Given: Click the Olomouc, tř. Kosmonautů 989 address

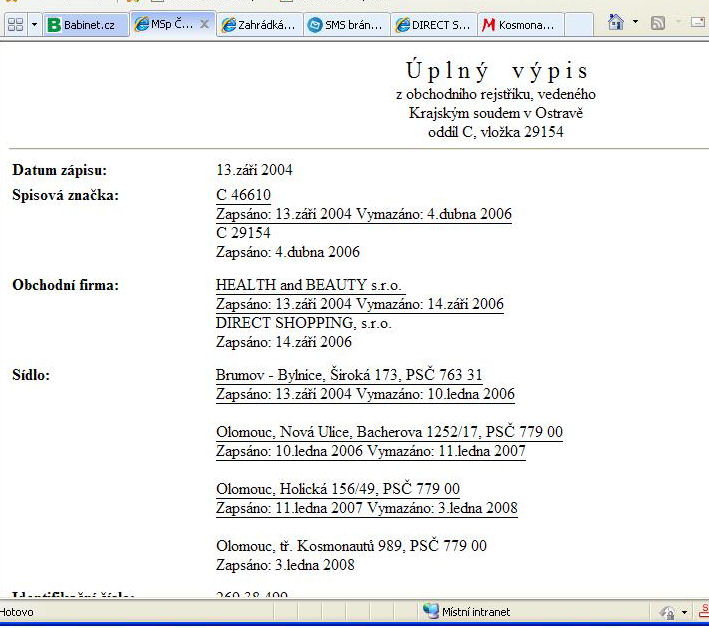Looking at the screenshot, I should 351,546.
